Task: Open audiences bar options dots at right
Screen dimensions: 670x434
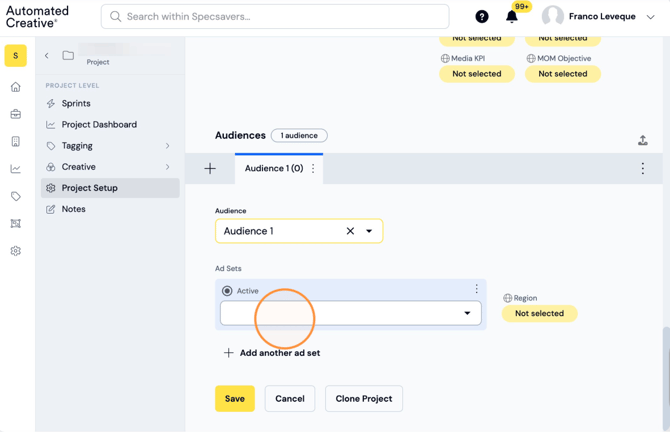Action: (x=643, y=168)
